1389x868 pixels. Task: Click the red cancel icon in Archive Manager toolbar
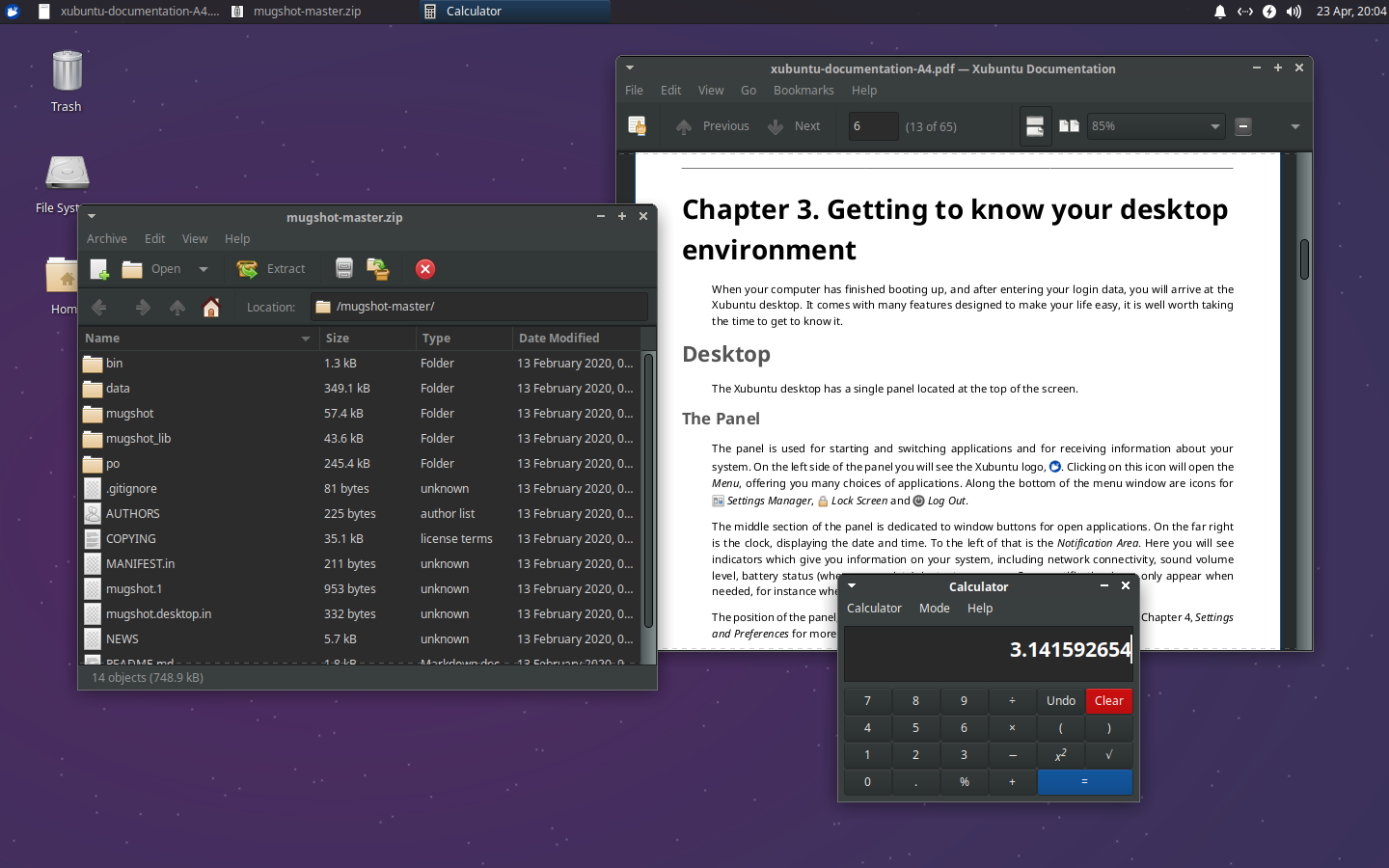click(424, 269)
